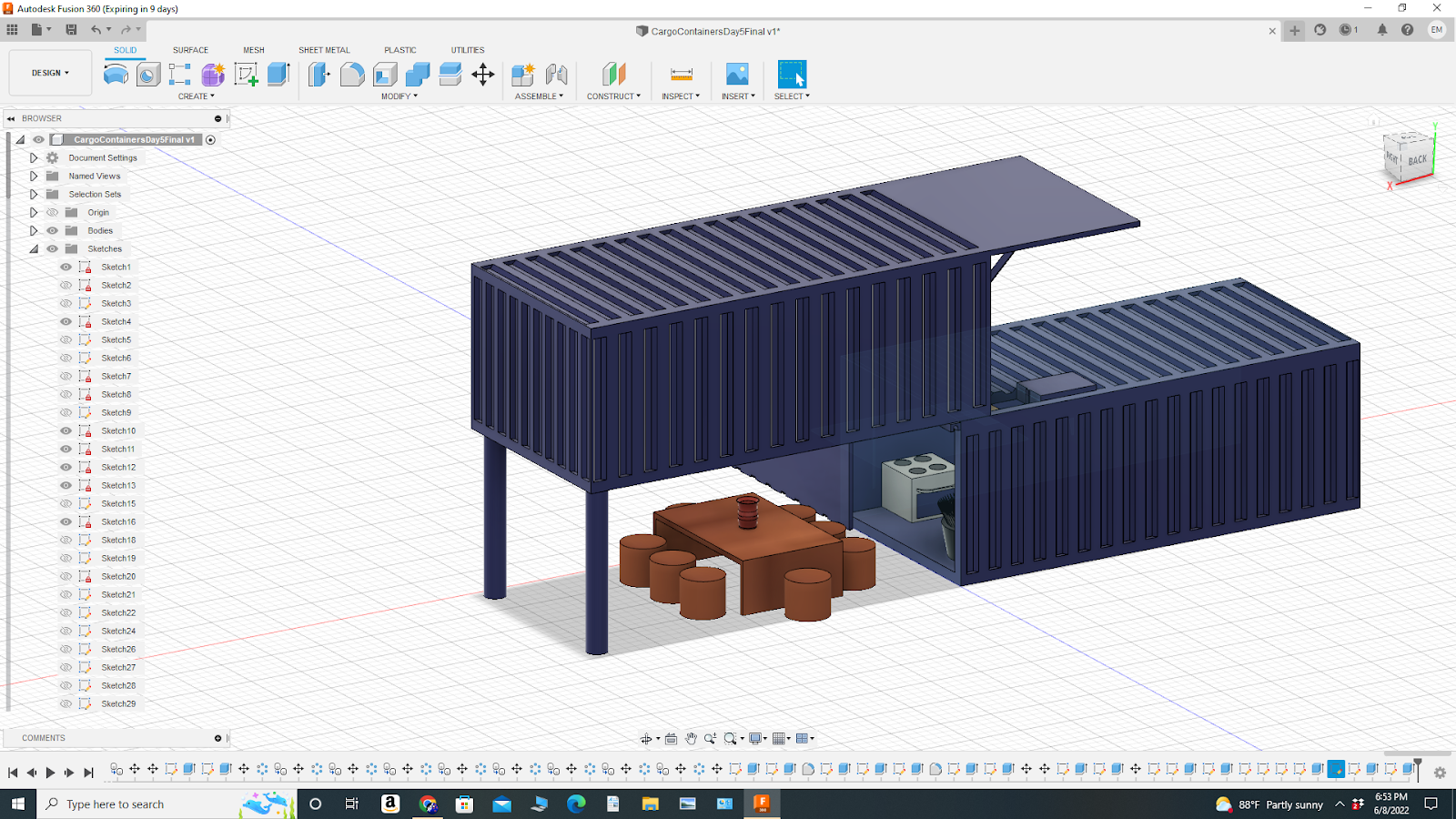Select the Zoom tool in navigation bar
This screenshot has height=819, width=1456.
[x=711, y=738]
